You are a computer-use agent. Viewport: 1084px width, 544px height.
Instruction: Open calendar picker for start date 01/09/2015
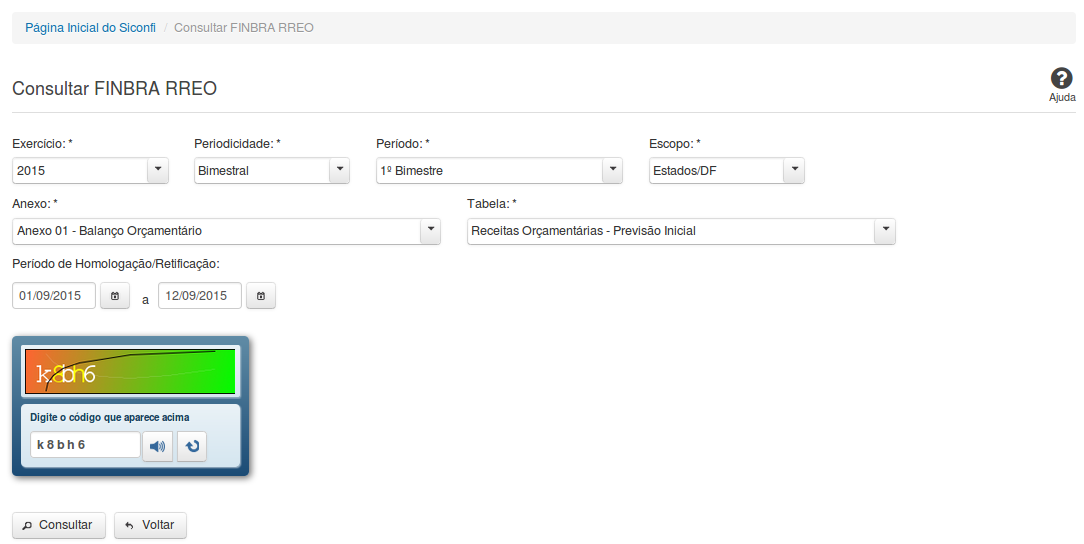[115, 296]
